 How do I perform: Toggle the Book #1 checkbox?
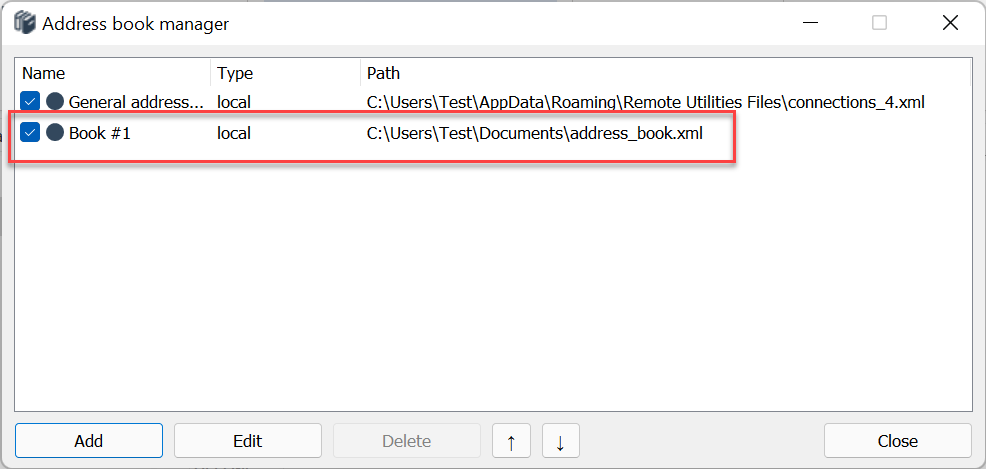(30, 132)
